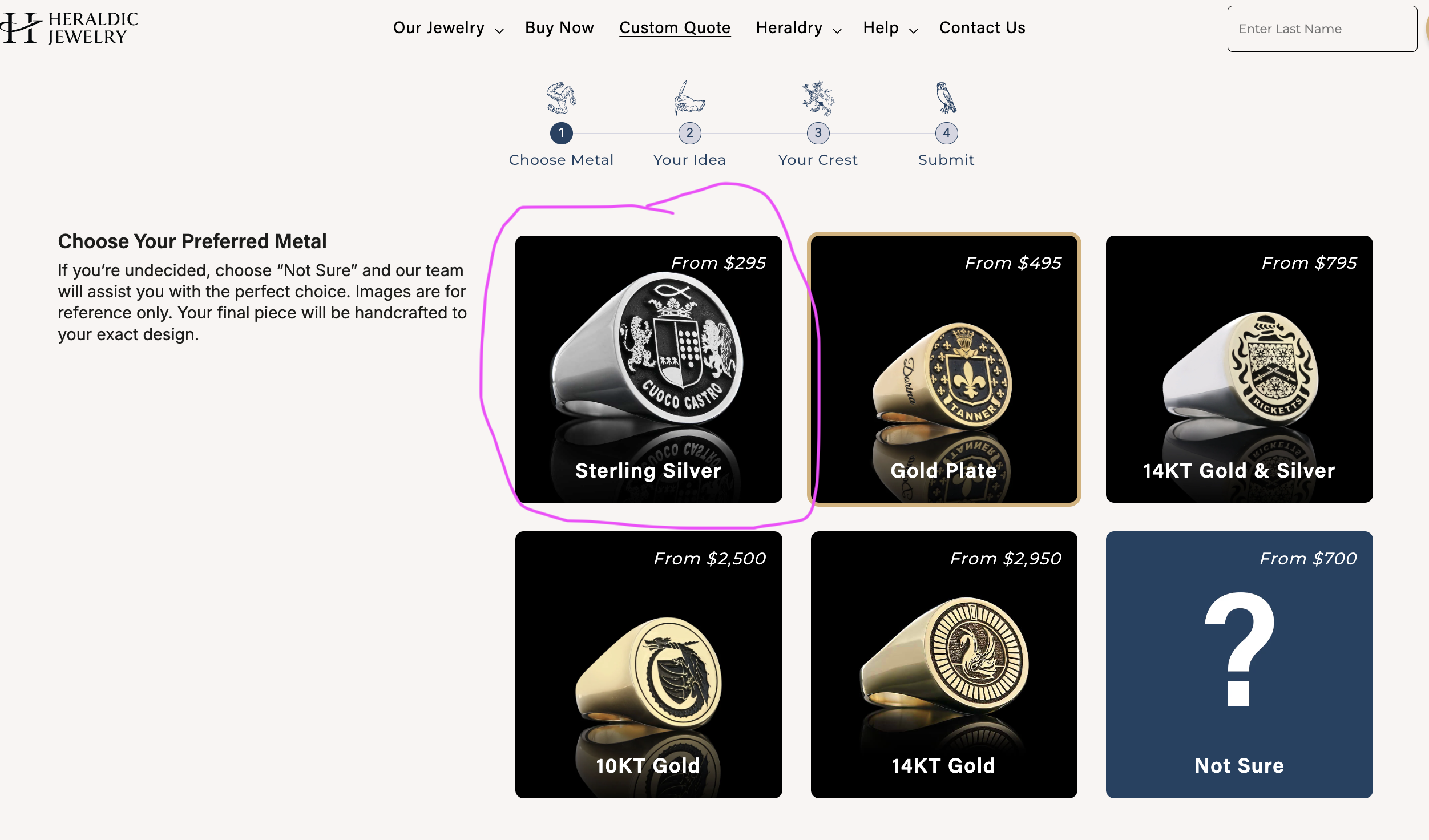Click the quill hand icon above Your Idea

[x=689, y=98]
